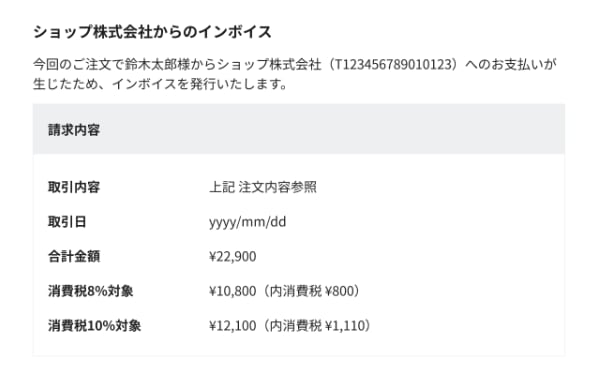Click the 消費税10%対象 label
Image resolution: width=602 pixels, height=370 pixels.
pyautogui.click(x=94, y=325)
